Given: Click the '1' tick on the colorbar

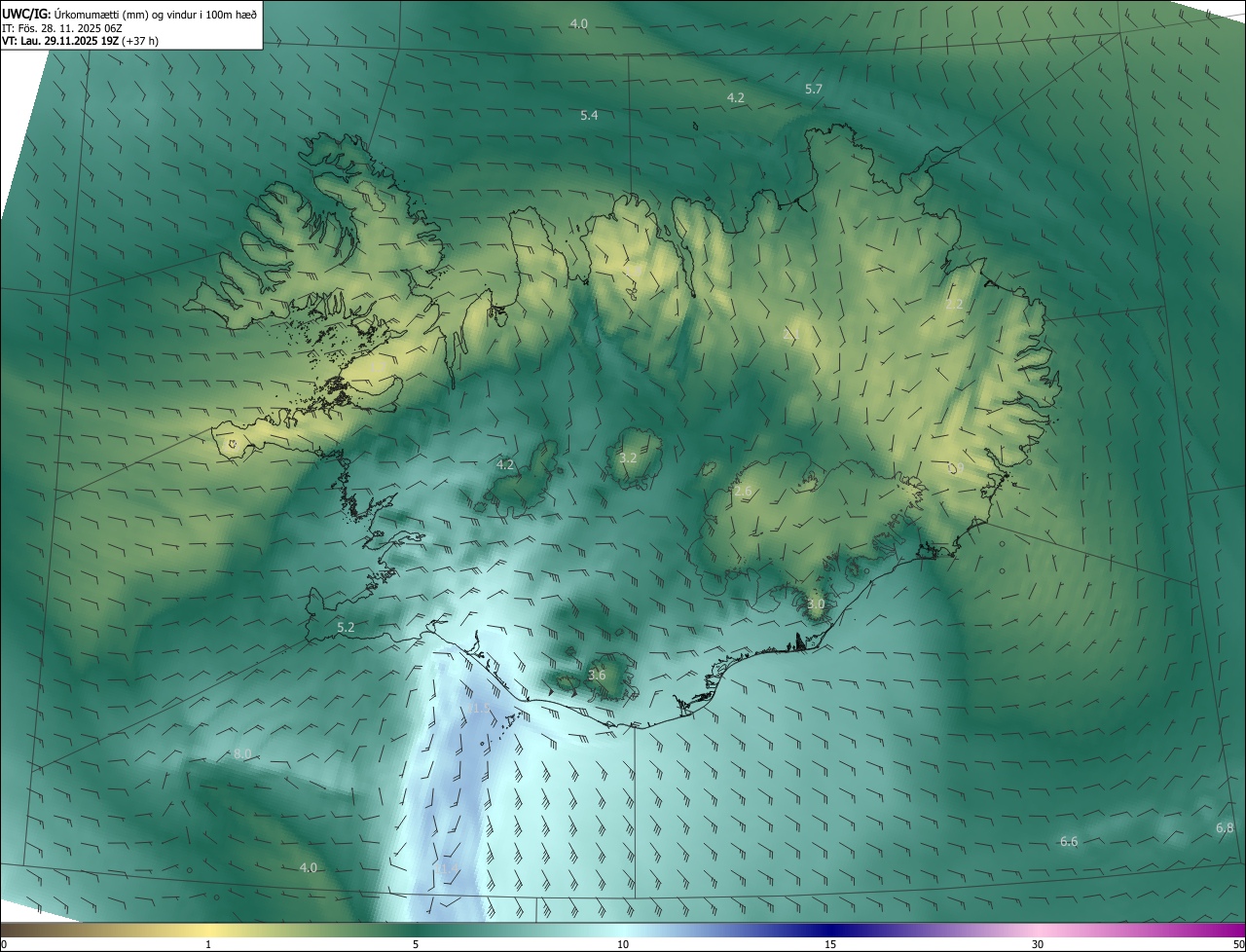Looking at the screenshot, I should [208, 944].
